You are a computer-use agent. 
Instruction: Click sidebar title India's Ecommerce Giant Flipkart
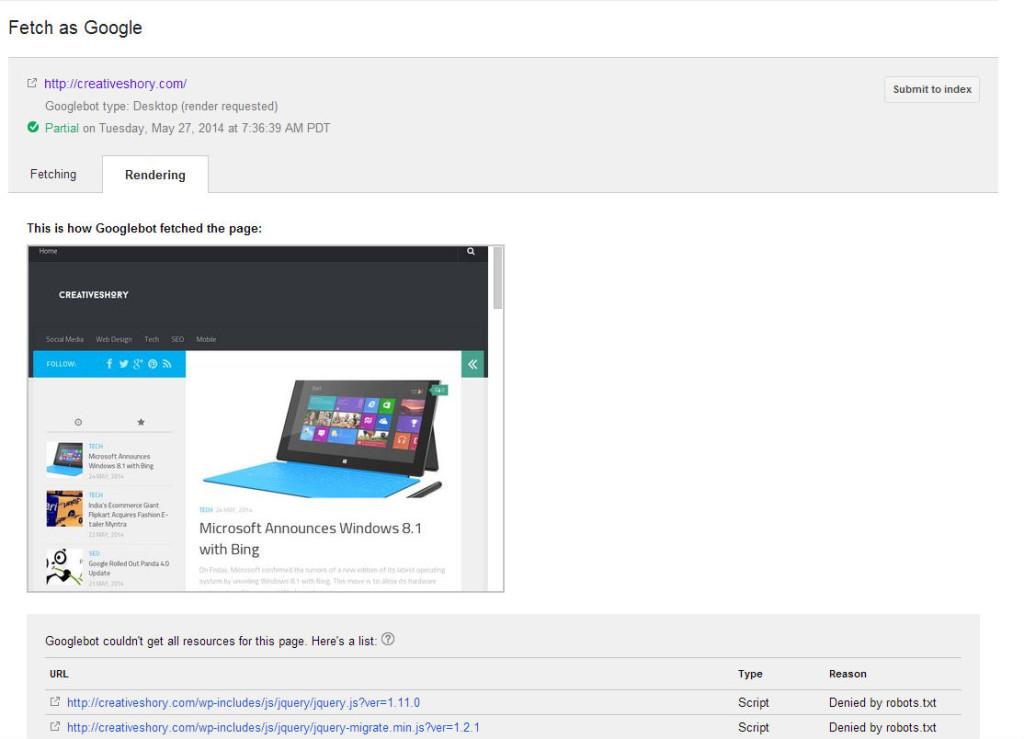[129, 514]
